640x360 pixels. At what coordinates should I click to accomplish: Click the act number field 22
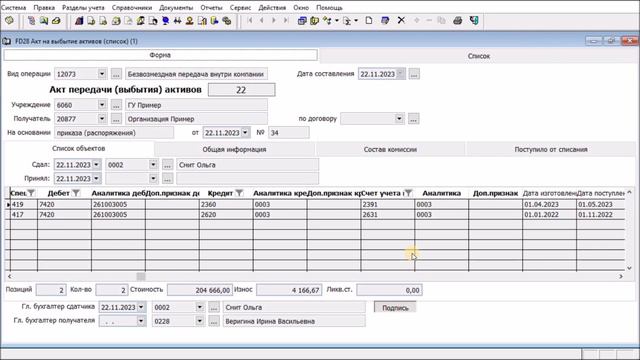tap(241, 90)
